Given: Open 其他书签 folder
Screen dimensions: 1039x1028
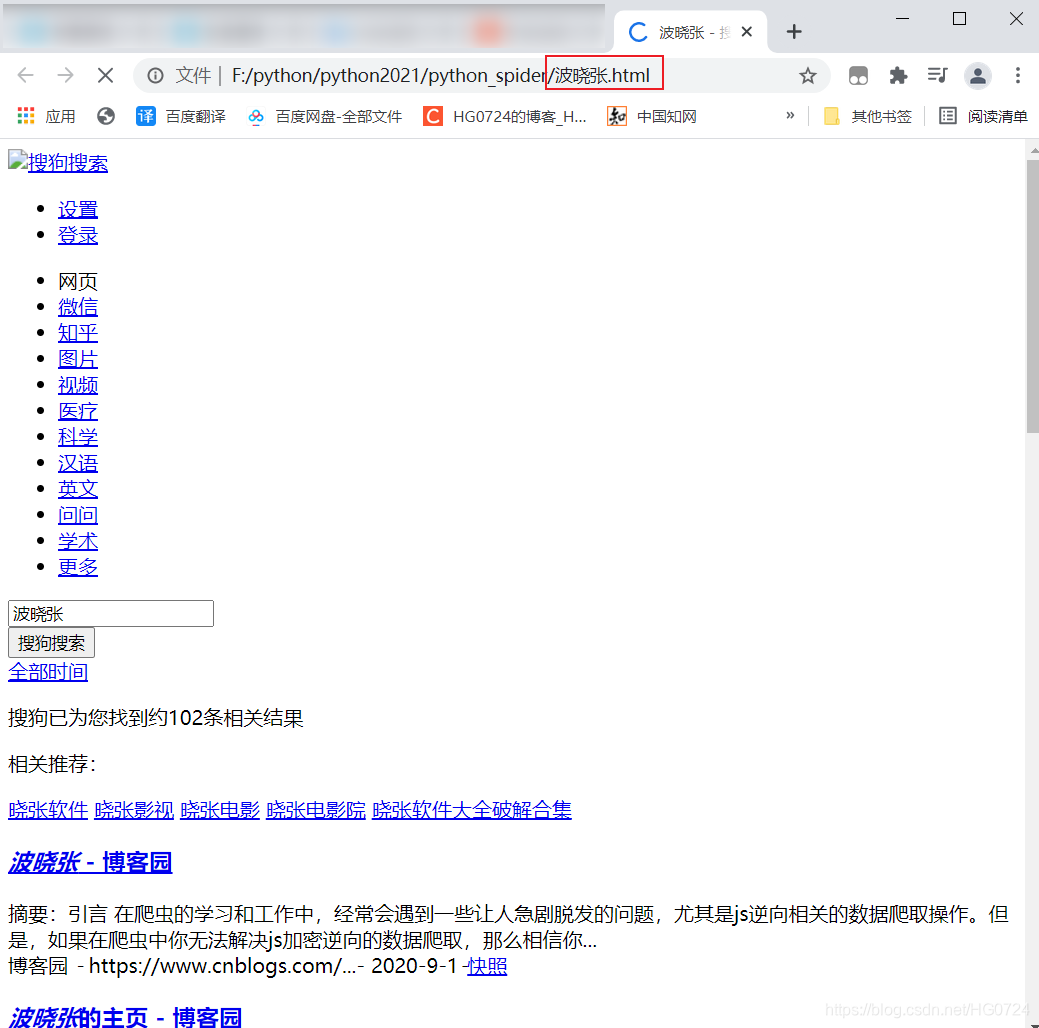Looking at the screenshot, I should tap(867, 117).
